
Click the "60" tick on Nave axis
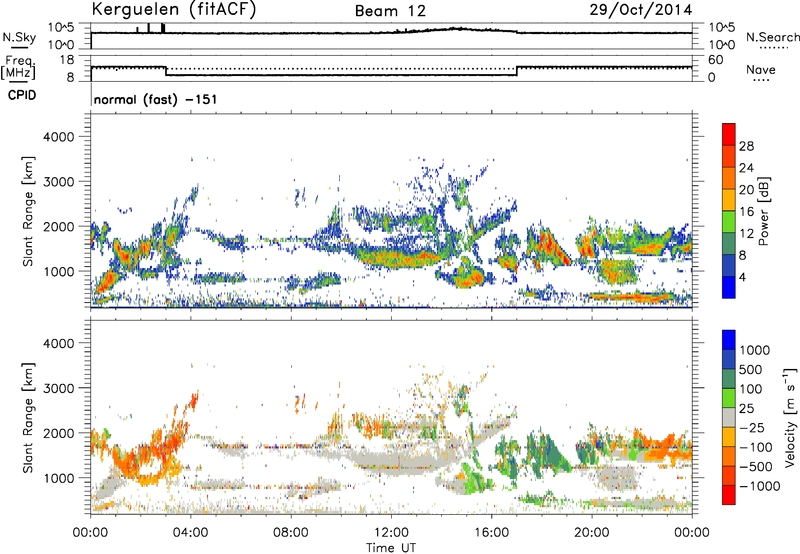[x=715, y=60]
